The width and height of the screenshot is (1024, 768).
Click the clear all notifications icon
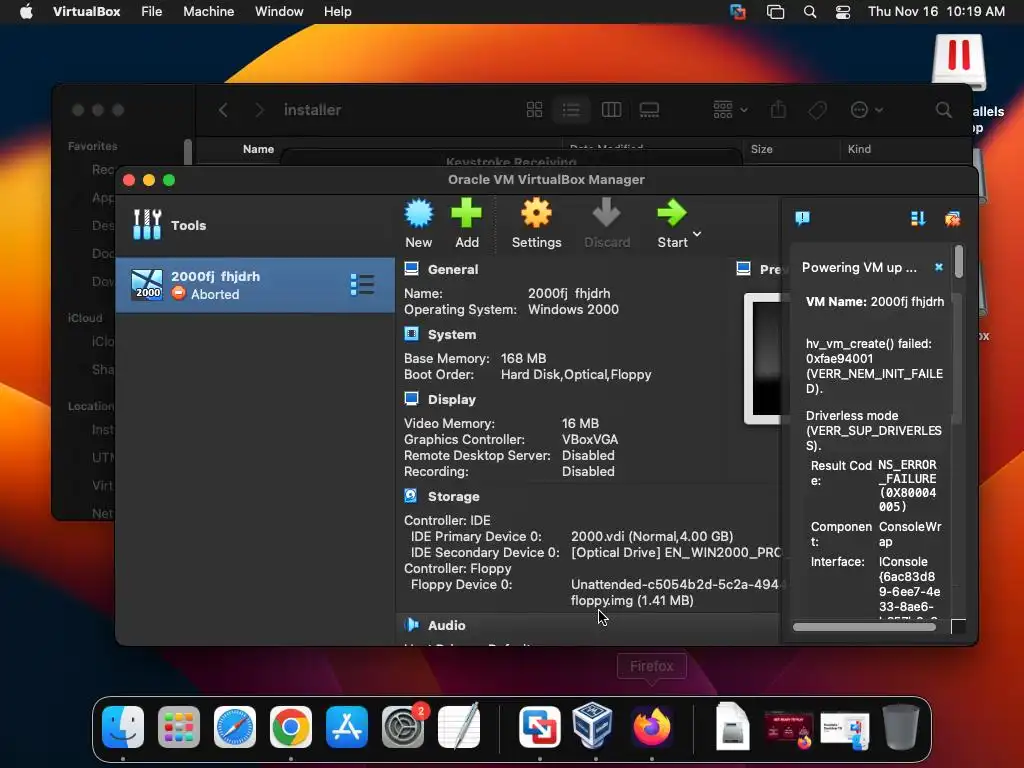[952, 218]
